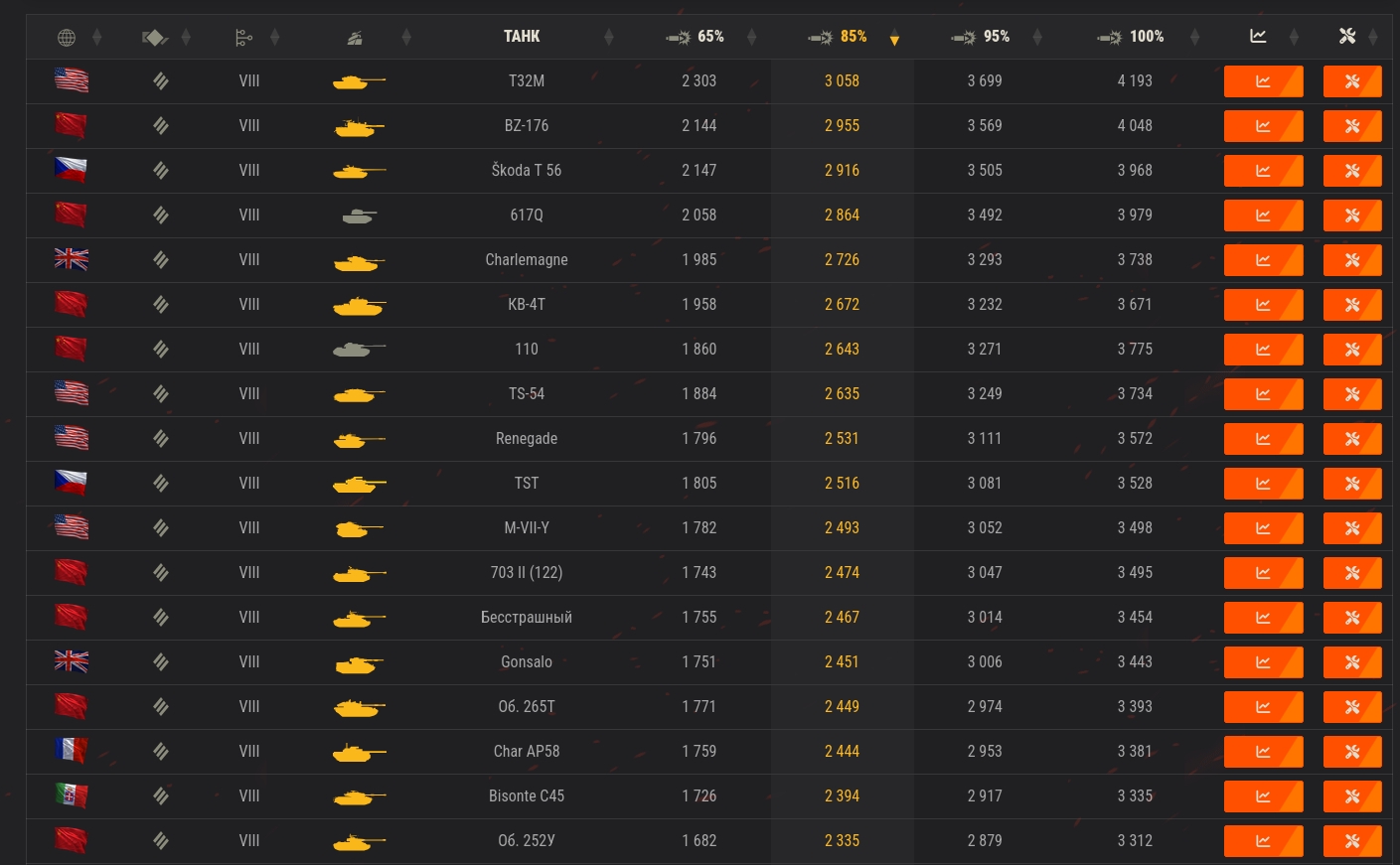This screenshot has width=1400, height=865.
Task: Click the Renegade tank name
Action: click(527, 439)
